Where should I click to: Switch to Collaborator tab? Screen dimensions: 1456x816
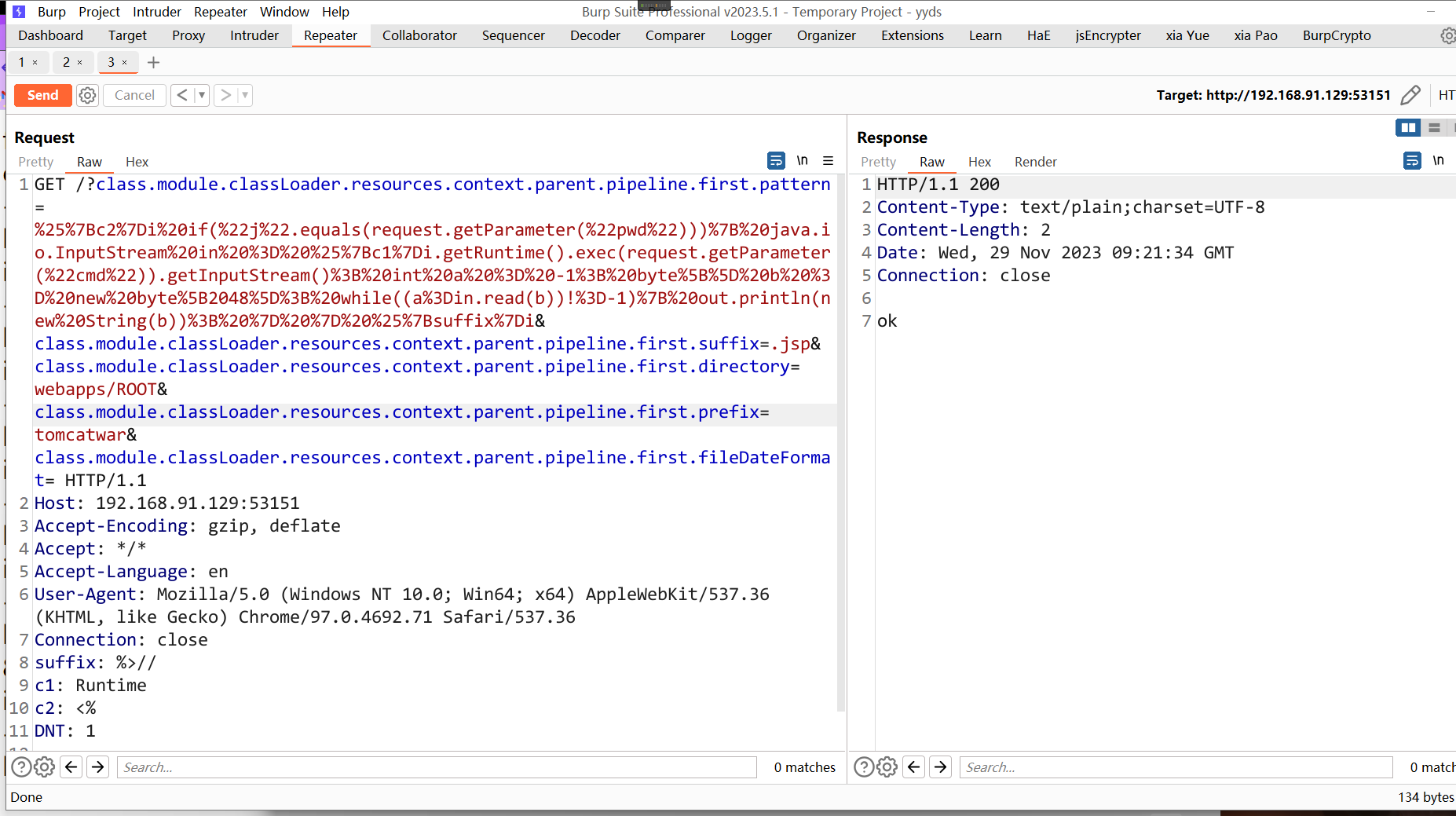(419, 35)
